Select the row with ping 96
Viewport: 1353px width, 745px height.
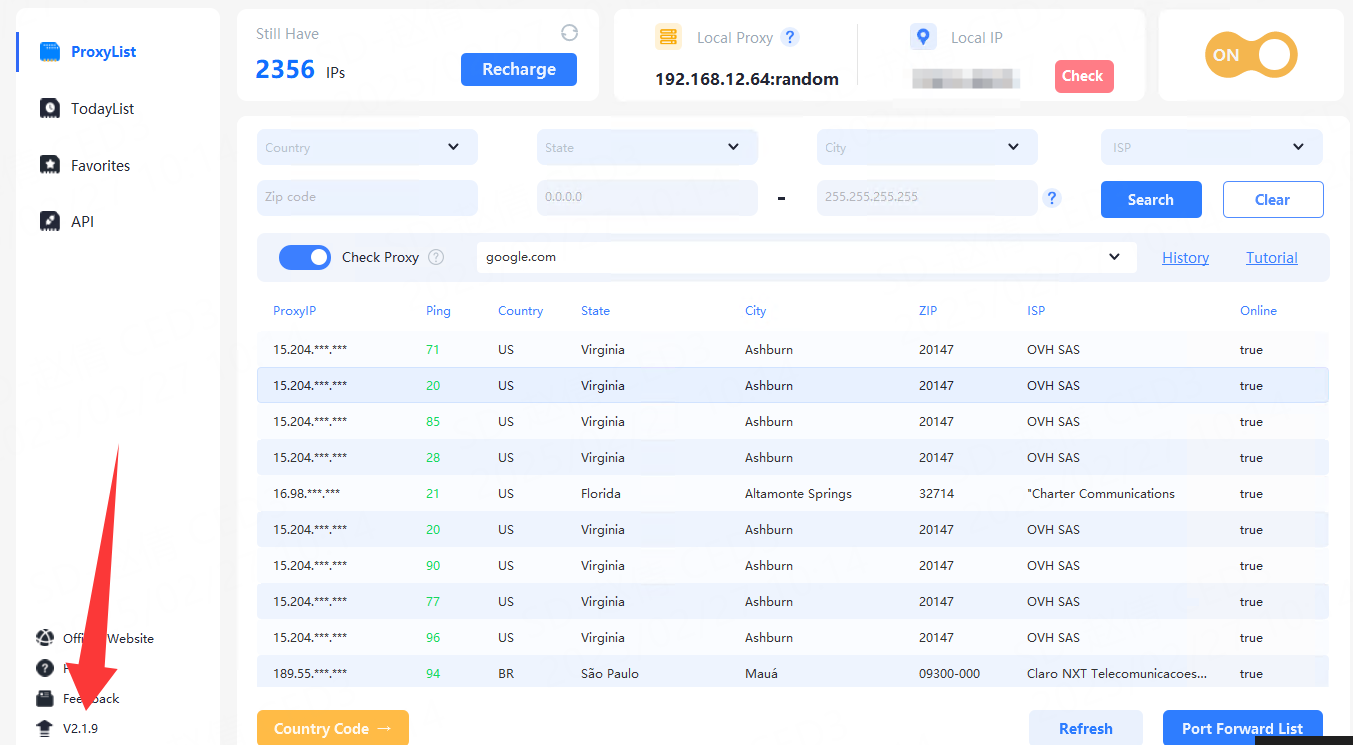click(793, 637)
